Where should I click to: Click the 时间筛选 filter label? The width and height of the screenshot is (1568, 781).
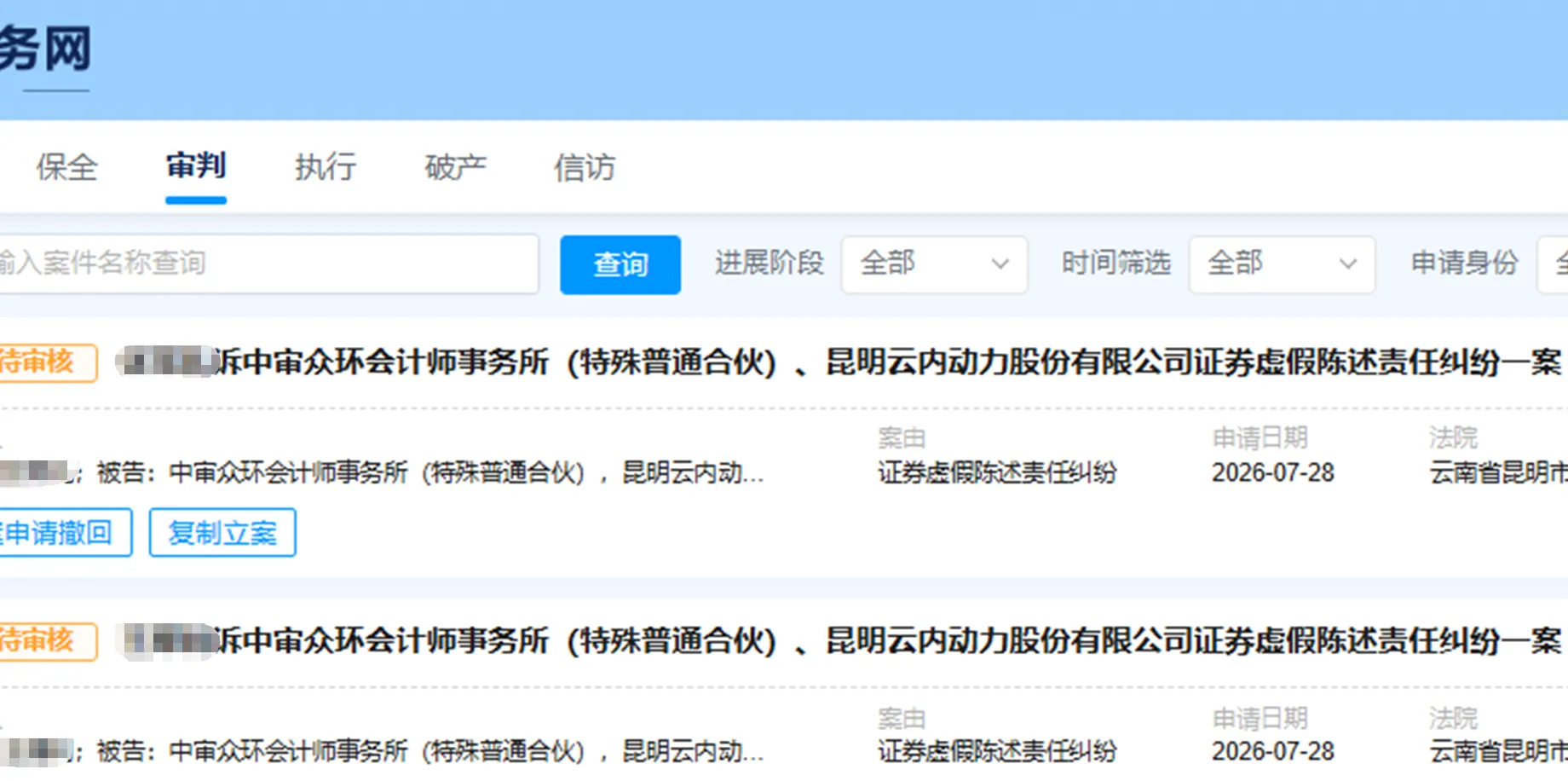[x=1116, y=263]
